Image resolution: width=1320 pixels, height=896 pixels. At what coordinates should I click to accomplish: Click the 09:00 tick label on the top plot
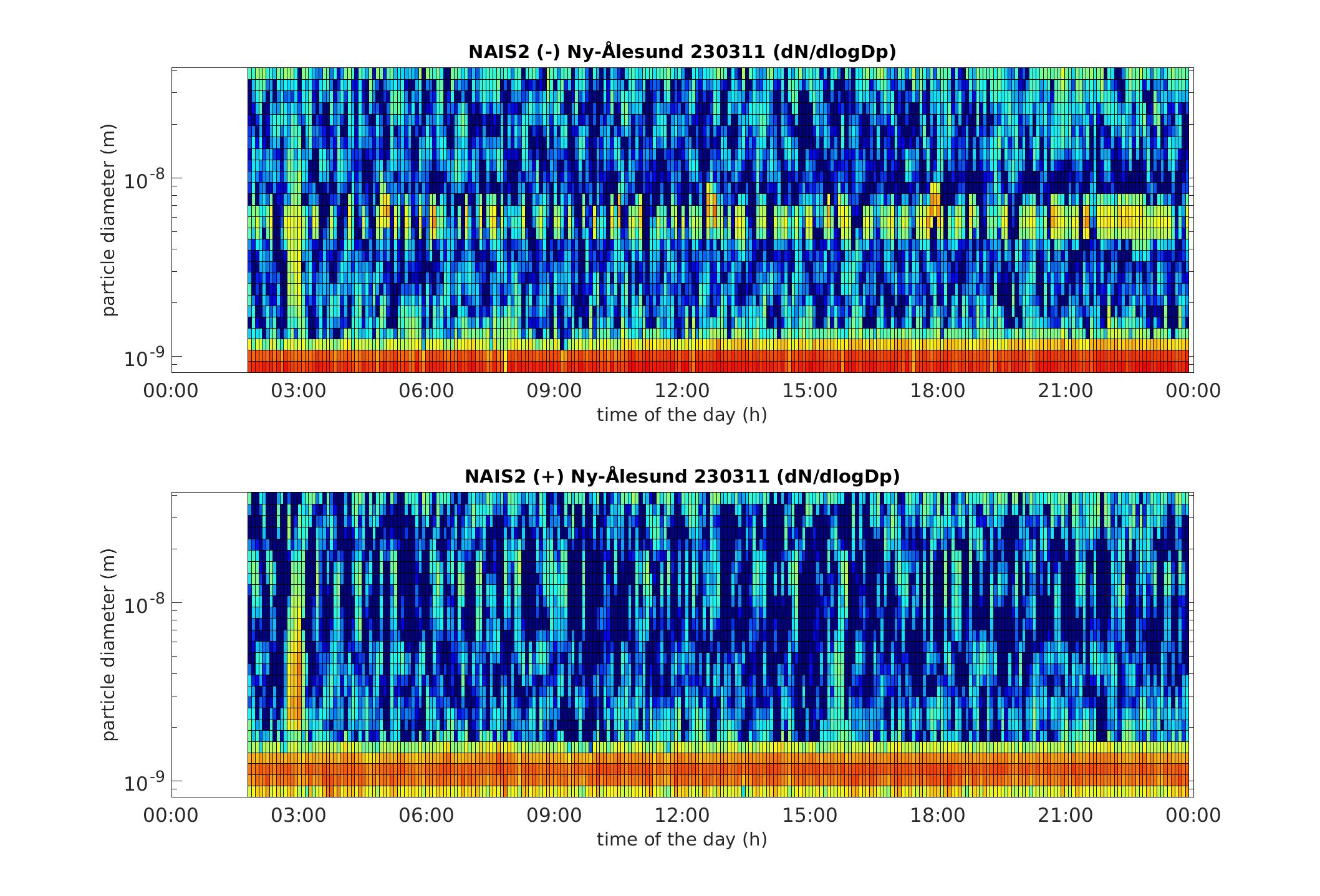pos(554,391)
